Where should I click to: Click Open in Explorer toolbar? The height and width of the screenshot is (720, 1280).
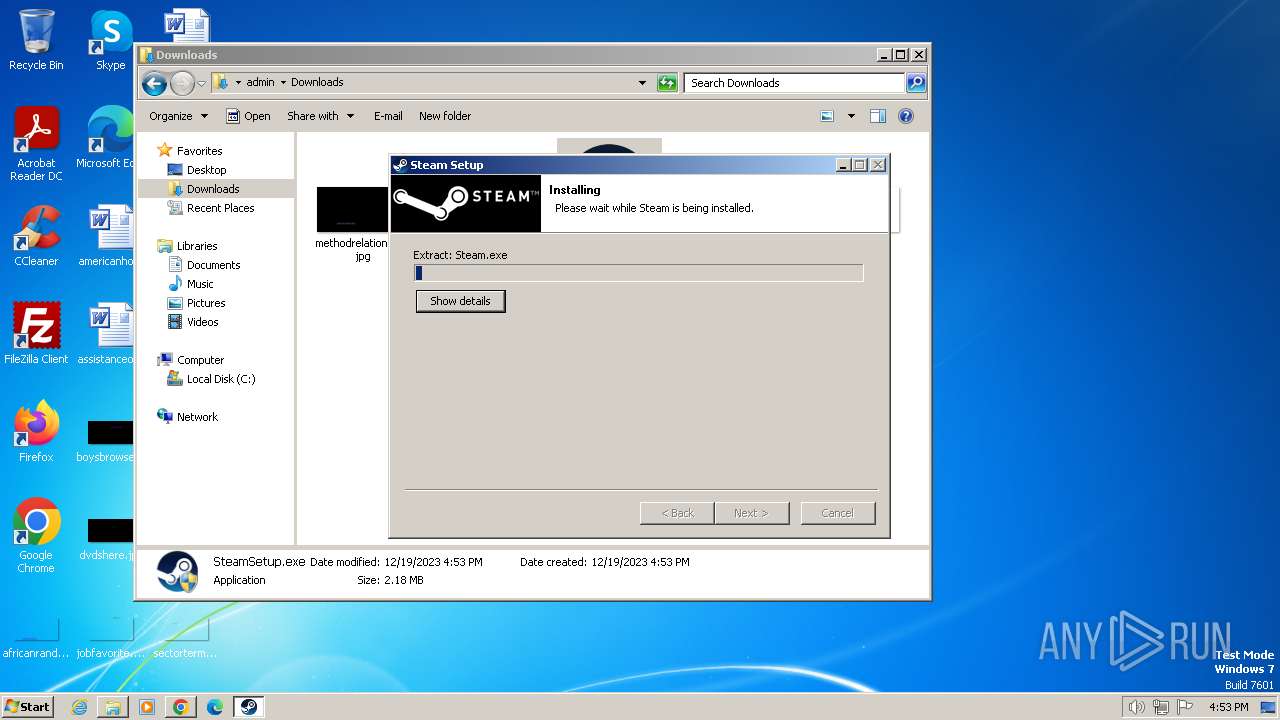pyautogui.click(x=248, y=116)
